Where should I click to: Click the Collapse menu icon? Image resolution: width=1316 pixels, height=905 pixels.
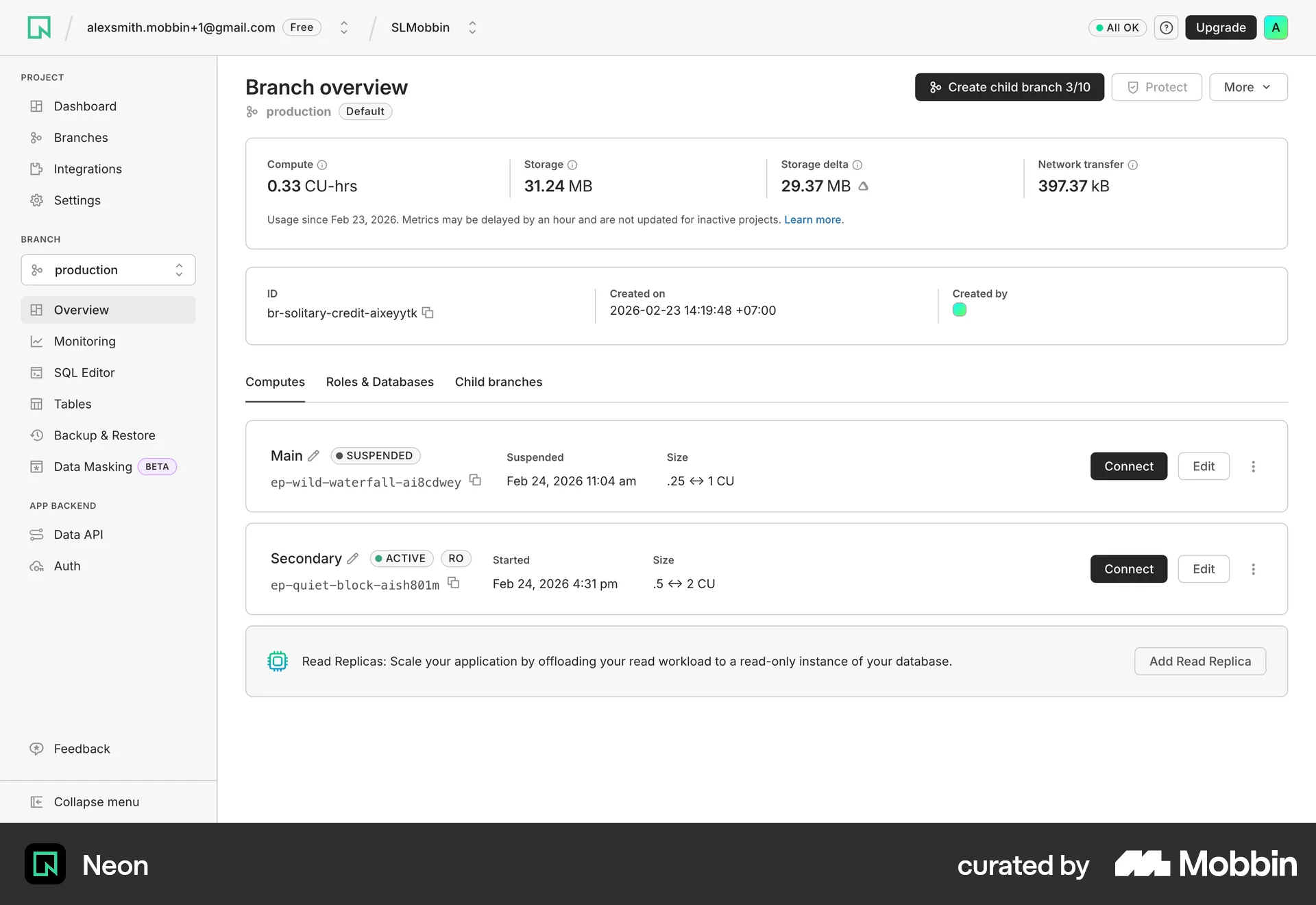pyautogui.click(x=36, y=801)
